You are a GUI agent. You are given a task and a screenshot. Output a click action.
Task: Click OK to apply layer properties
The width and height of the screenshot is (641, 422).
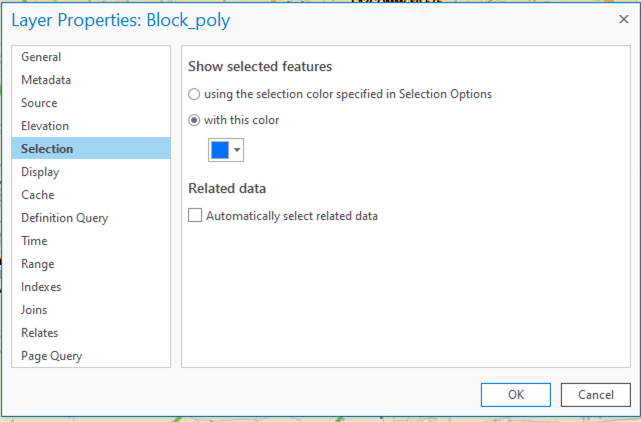tap(515, 394)
